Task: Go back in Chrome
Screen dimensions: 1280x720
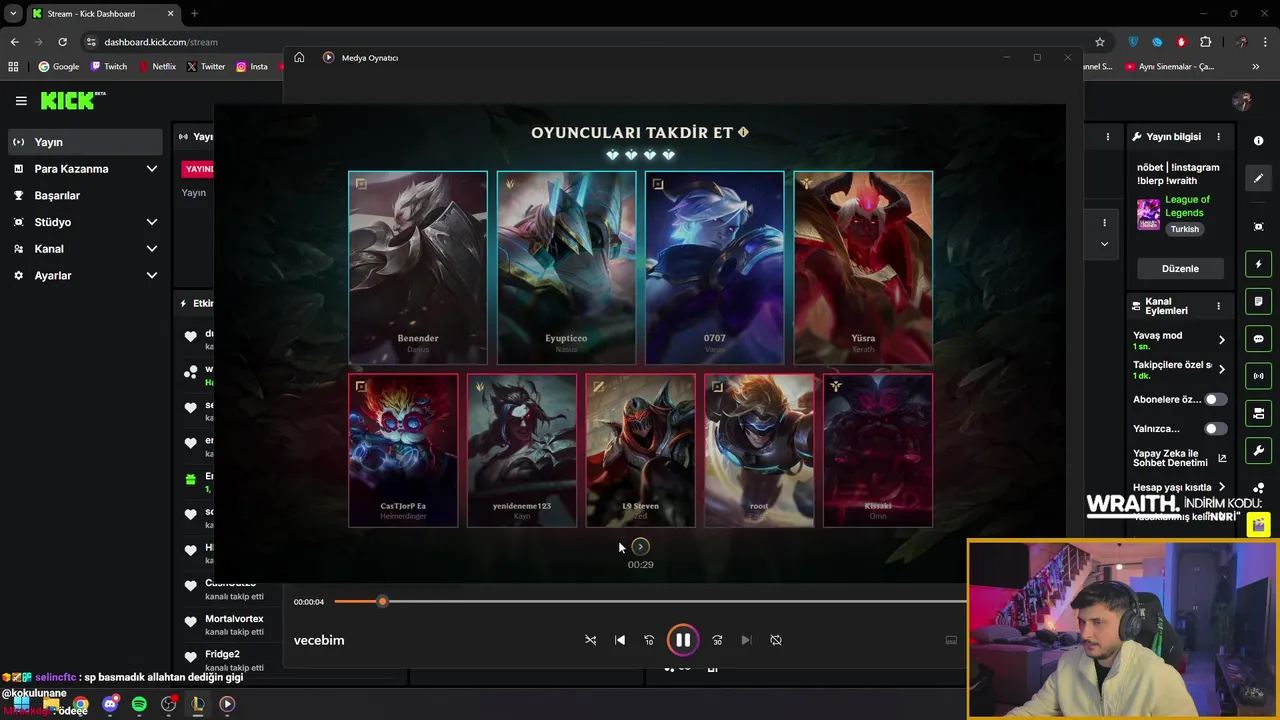Action: [x=14, y=42]
